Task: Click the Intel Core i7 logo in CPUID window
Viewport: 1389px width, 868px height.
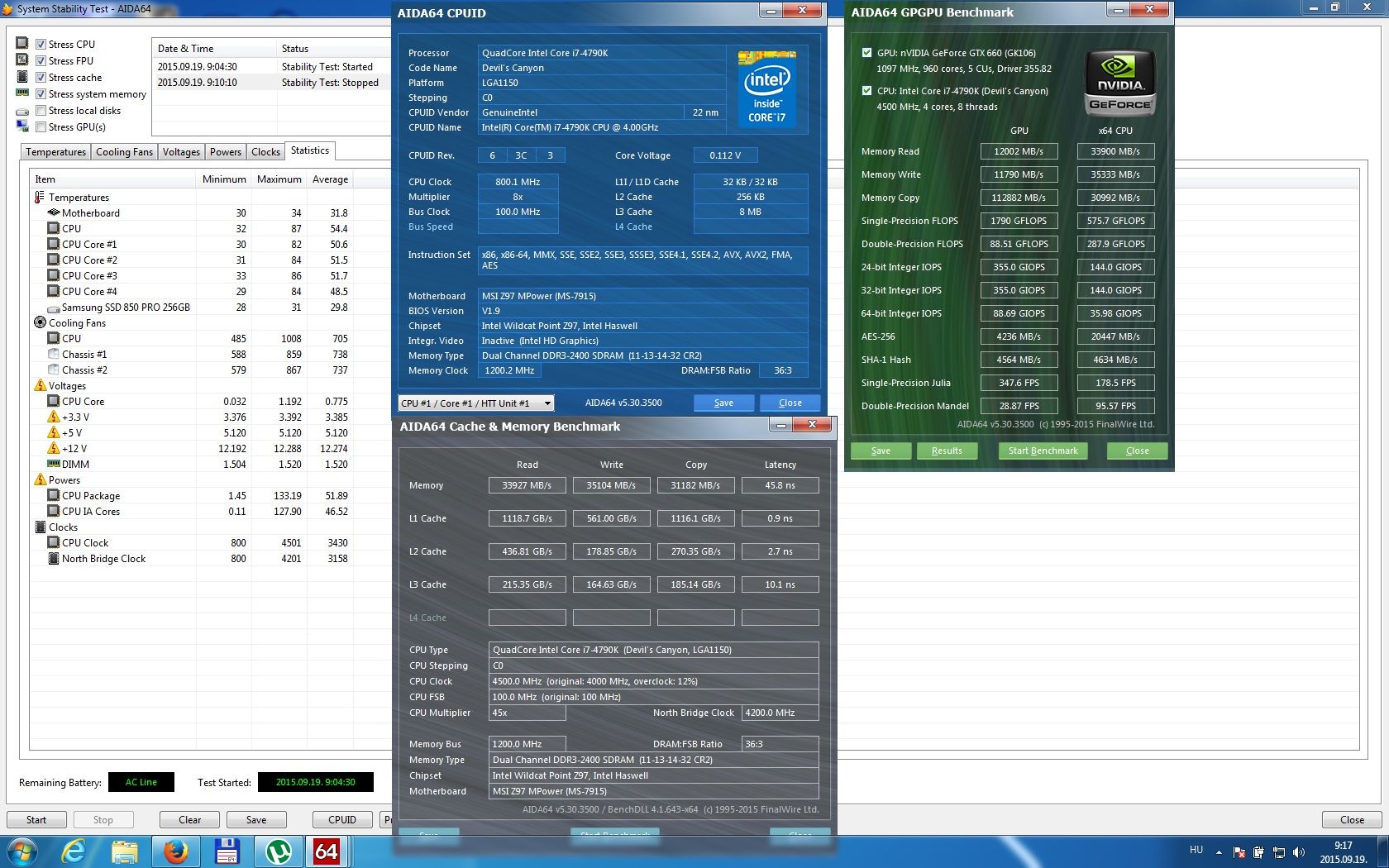Action: [767, 89]
